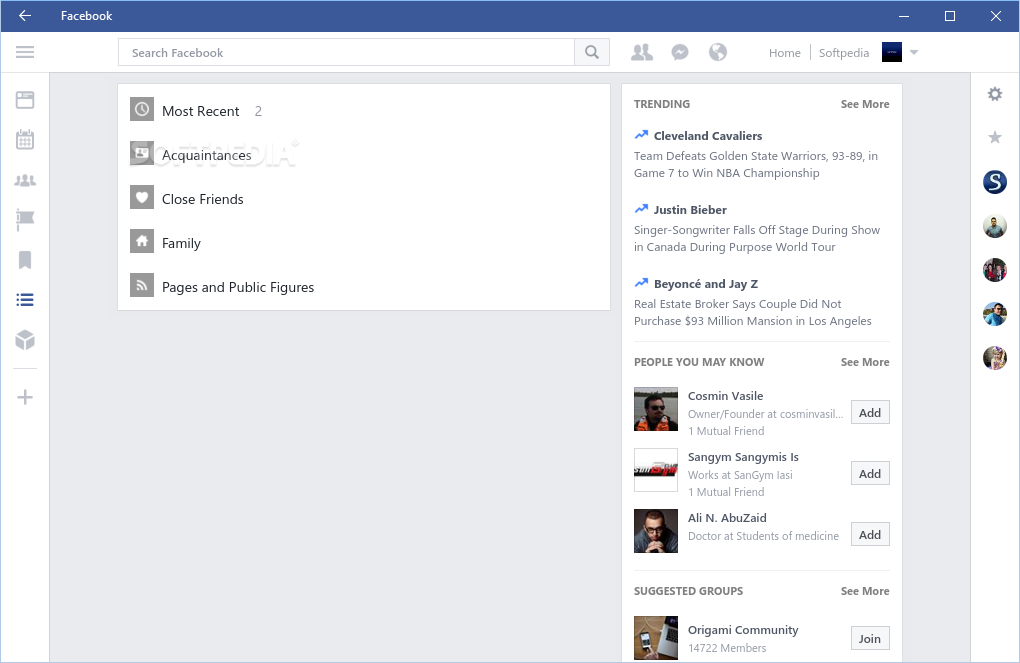This screenshot has width=1020, height=663.
Task: Maximize the Facebook window
Action: click(950, 16)
